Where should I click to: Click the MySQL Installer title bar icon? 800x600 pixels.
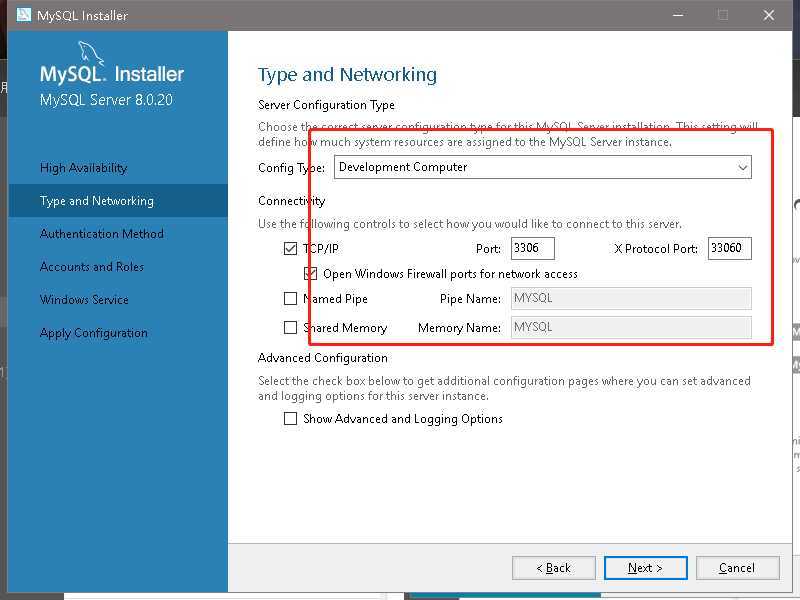click(x=23, y=15)
